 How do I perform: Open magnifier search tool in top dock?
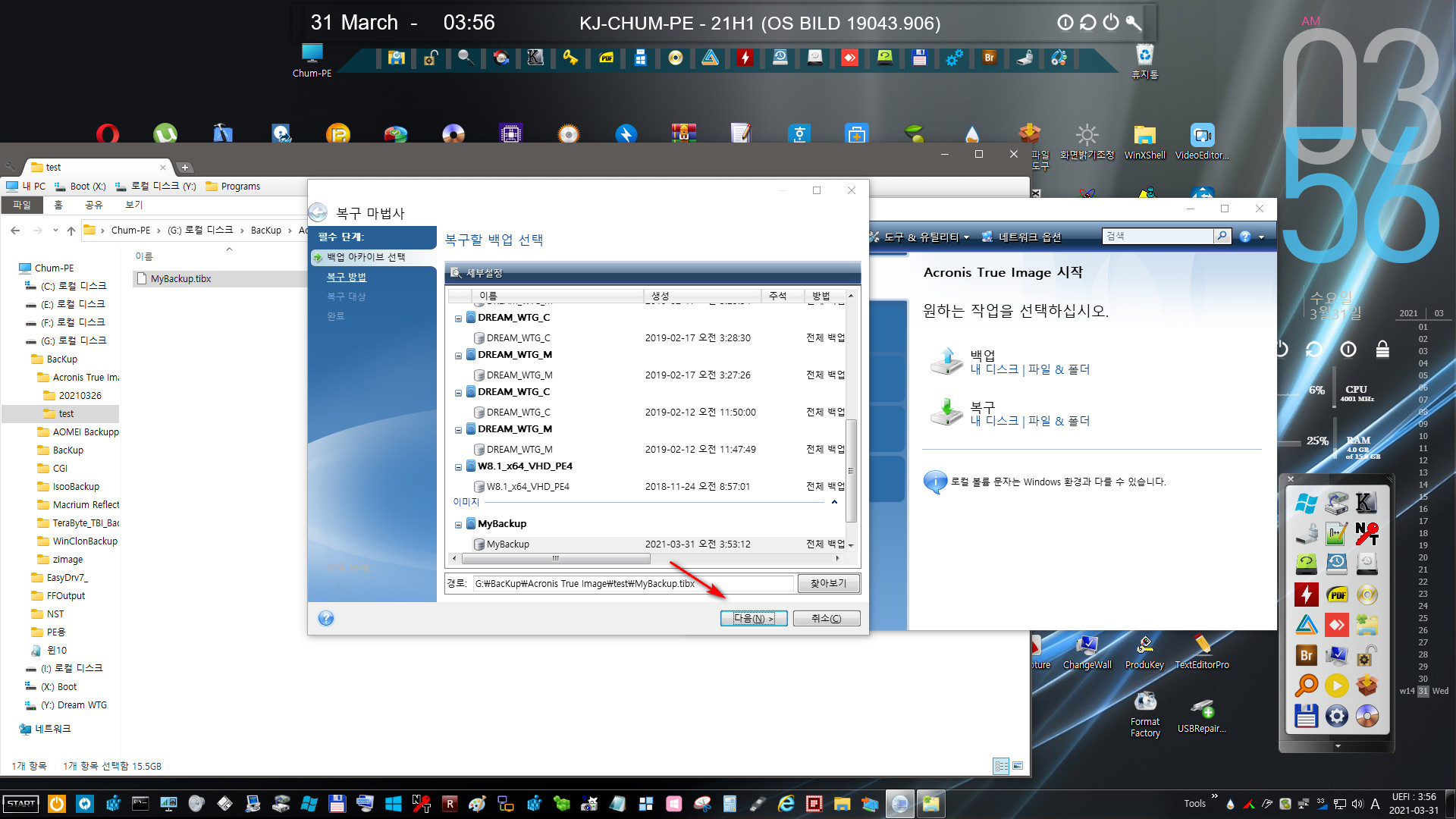click(466, 58)
